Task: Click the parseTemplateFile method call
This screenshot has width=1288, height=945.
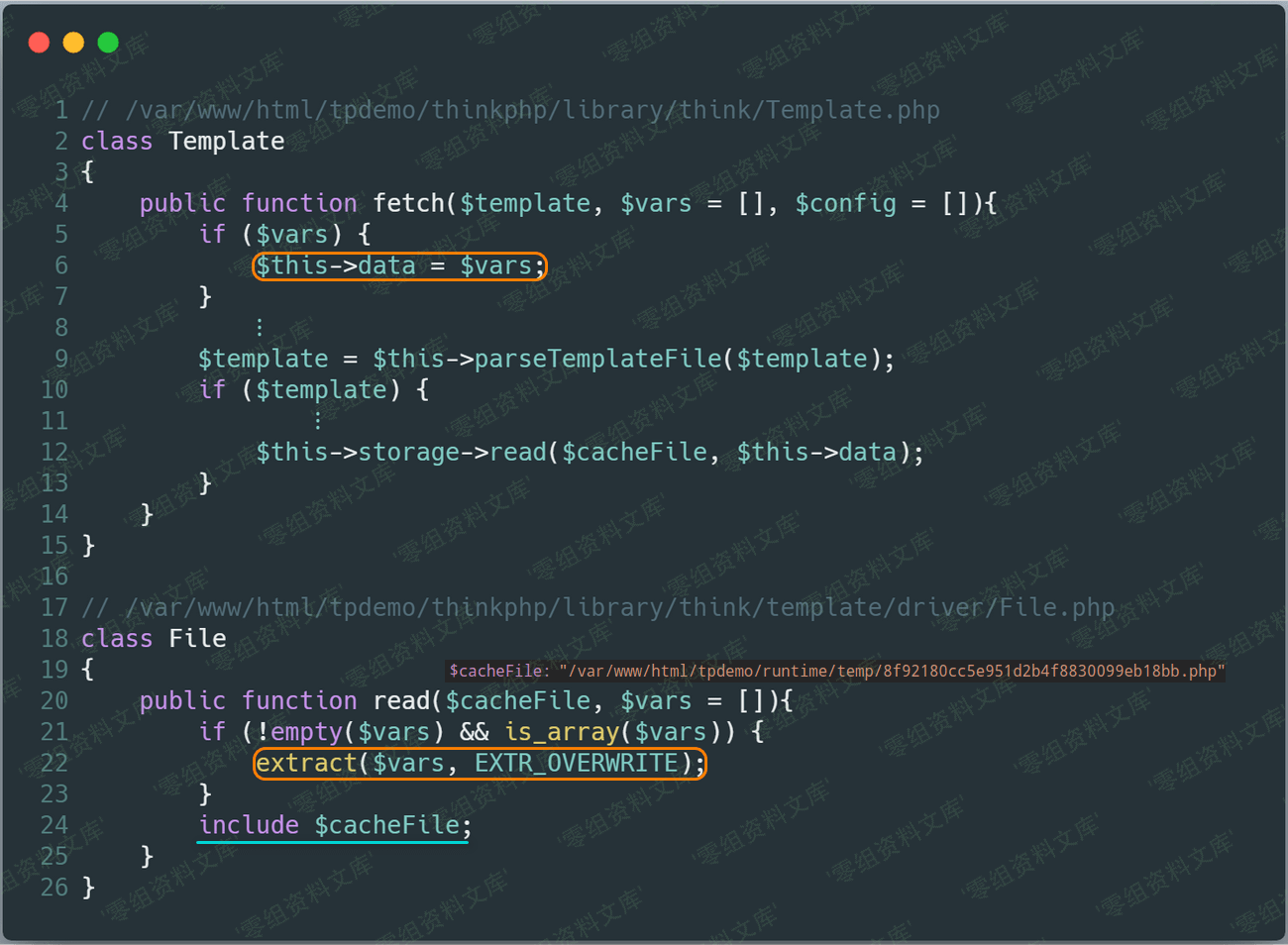Action: (597, 359)
